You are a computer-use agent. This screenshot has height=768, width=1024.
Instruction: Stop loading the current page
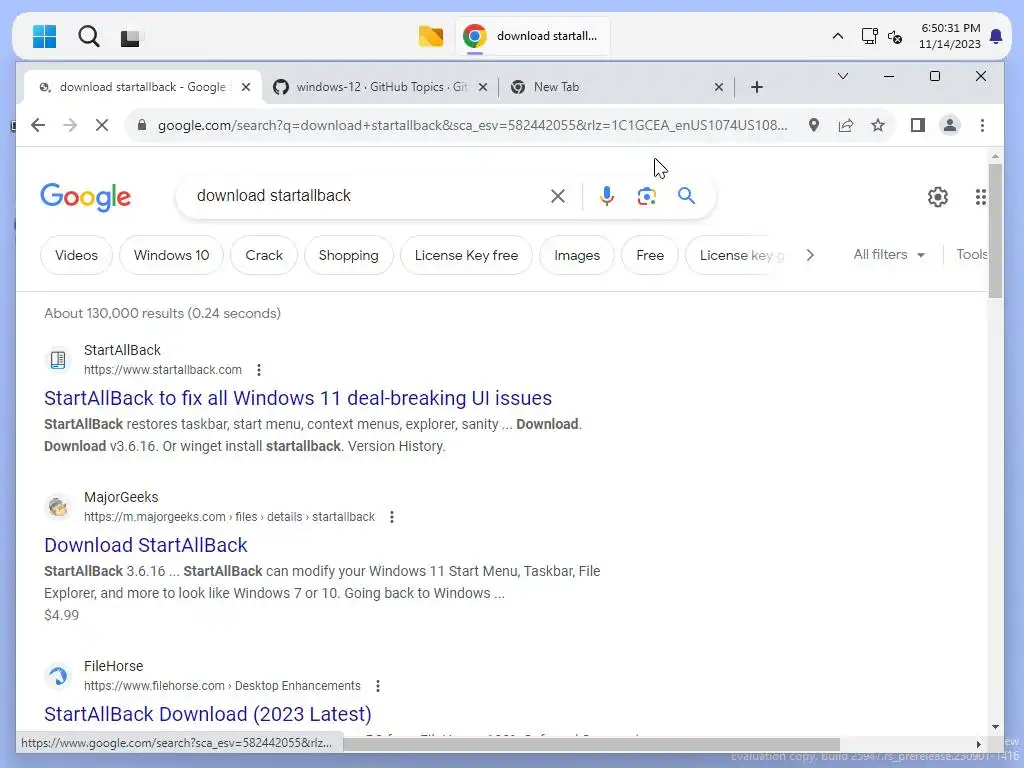(102, 125)
